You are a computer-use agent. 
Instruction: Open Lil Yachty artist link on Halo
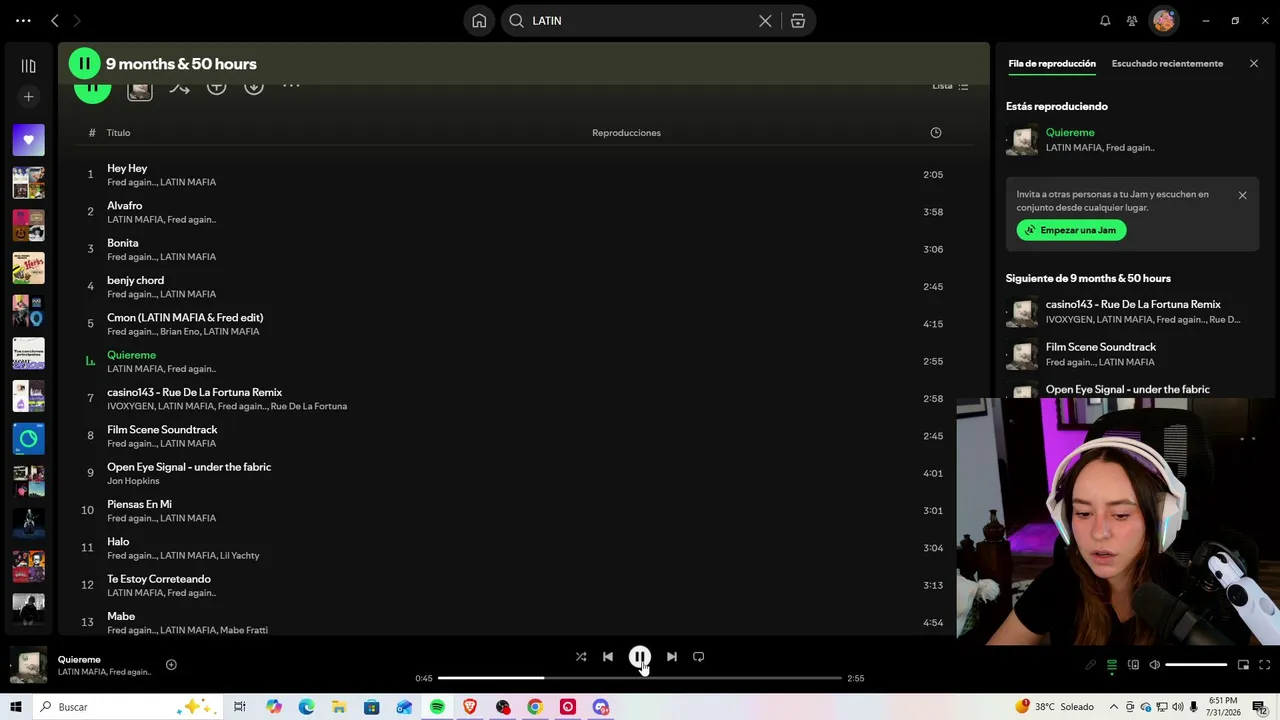[240, 556]
